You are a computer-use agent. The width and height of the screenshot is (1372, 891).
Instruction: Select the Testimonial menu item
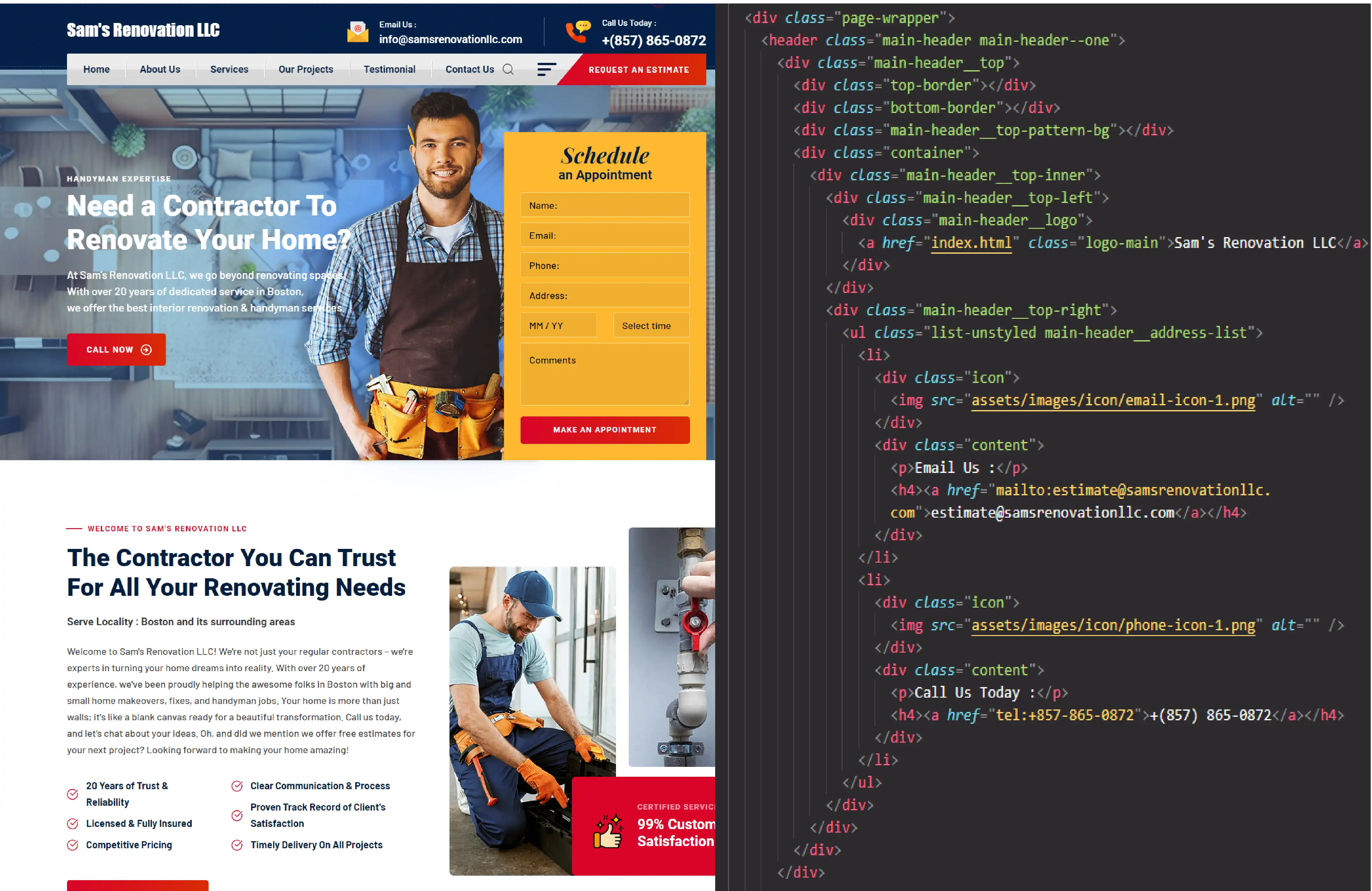tap(389, 69)
